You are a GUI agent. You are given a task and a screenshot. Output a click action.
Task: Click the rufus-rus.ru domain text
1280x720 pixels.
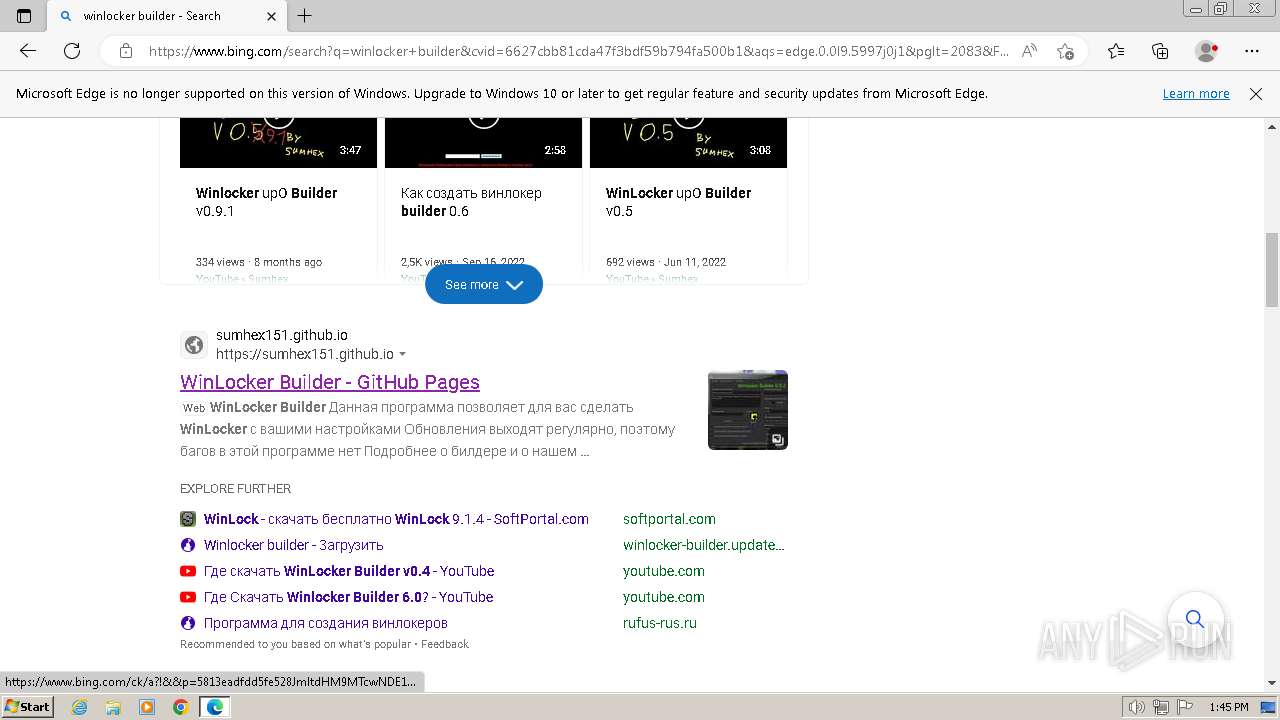660,623
